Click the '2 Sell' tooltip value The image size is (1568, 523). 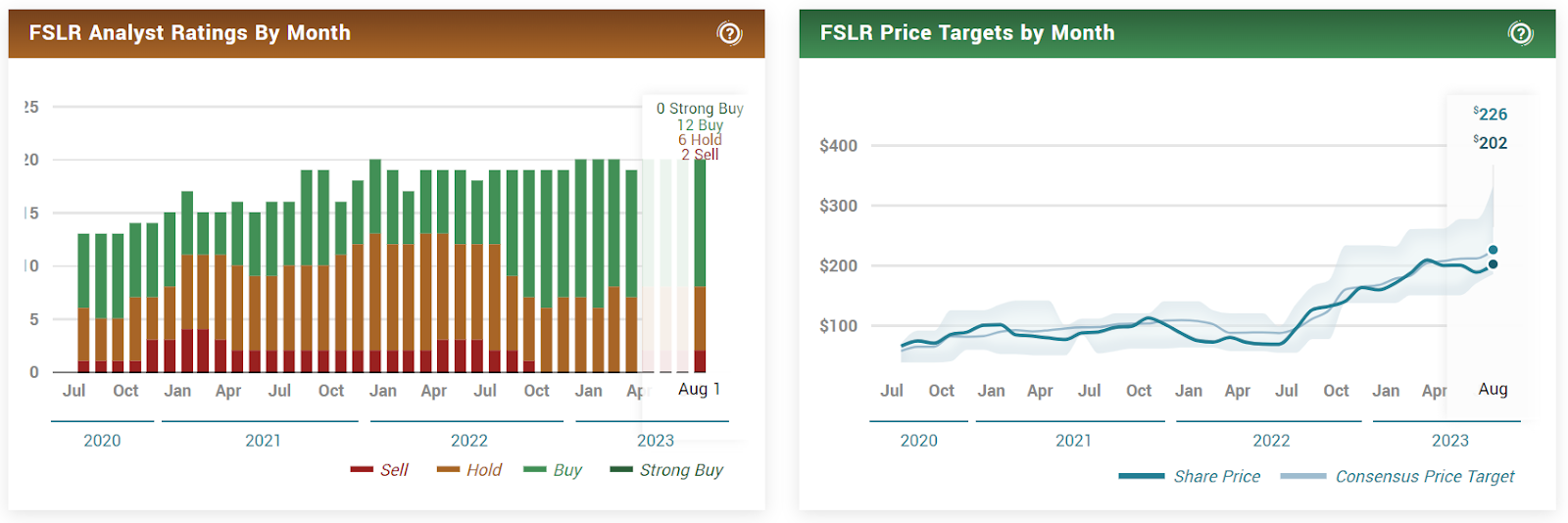click(x=700, y=155)
